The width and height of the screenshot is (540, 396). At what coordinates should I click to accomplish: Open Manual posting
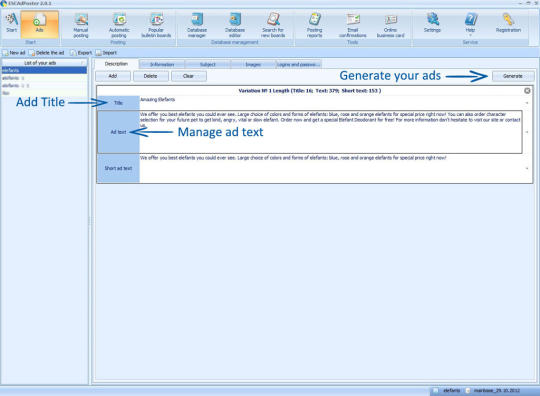pos(81,25)
